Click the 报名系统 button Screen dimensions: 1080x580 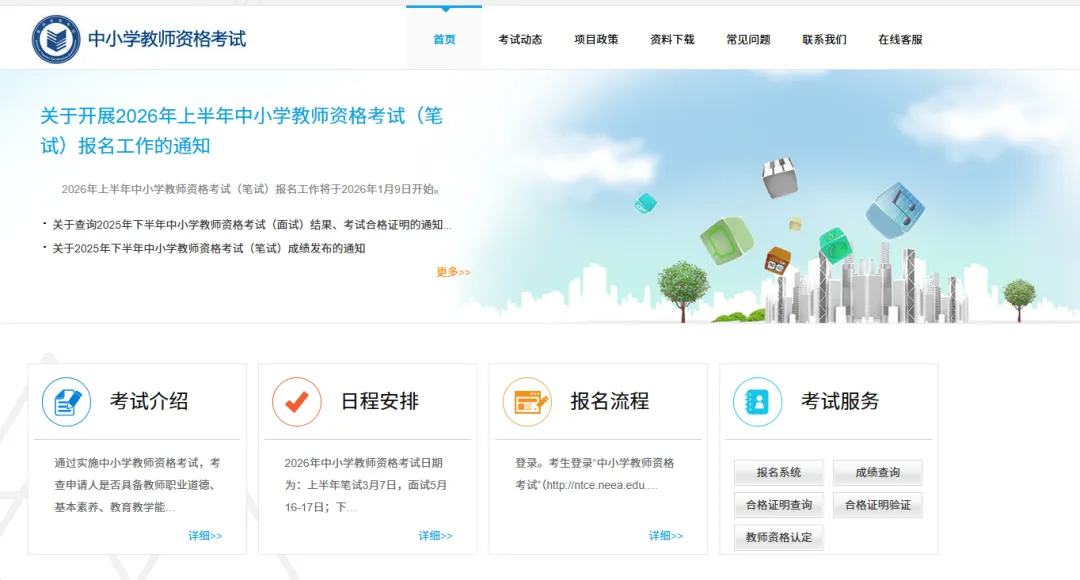click(x=778, y=473)
